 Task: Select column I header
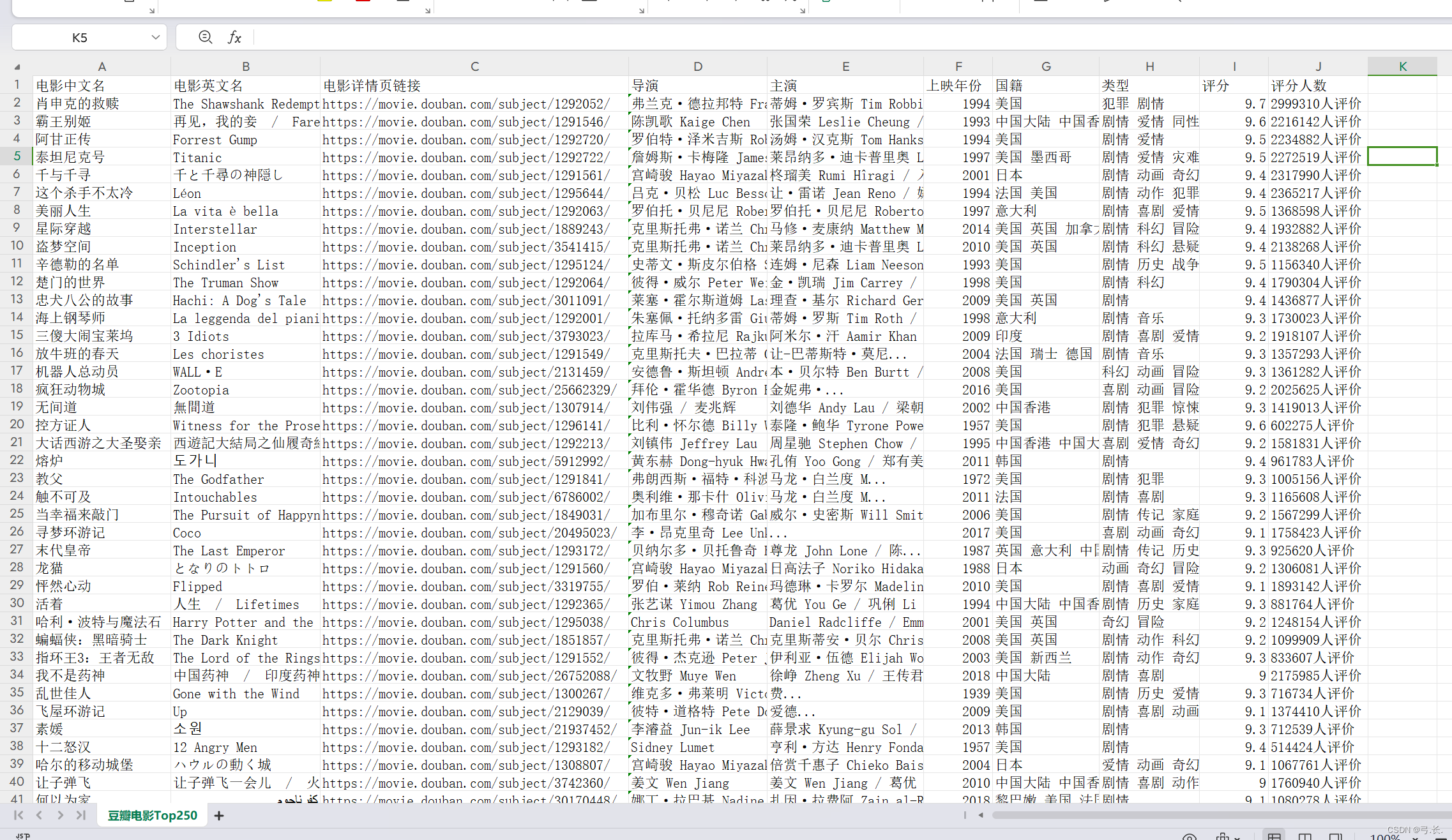pos(1234,66)
